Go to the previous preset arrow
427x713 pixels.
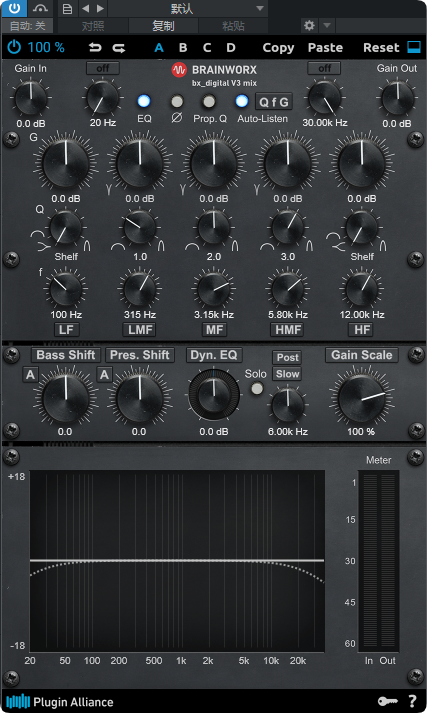(x=85, y=9)
